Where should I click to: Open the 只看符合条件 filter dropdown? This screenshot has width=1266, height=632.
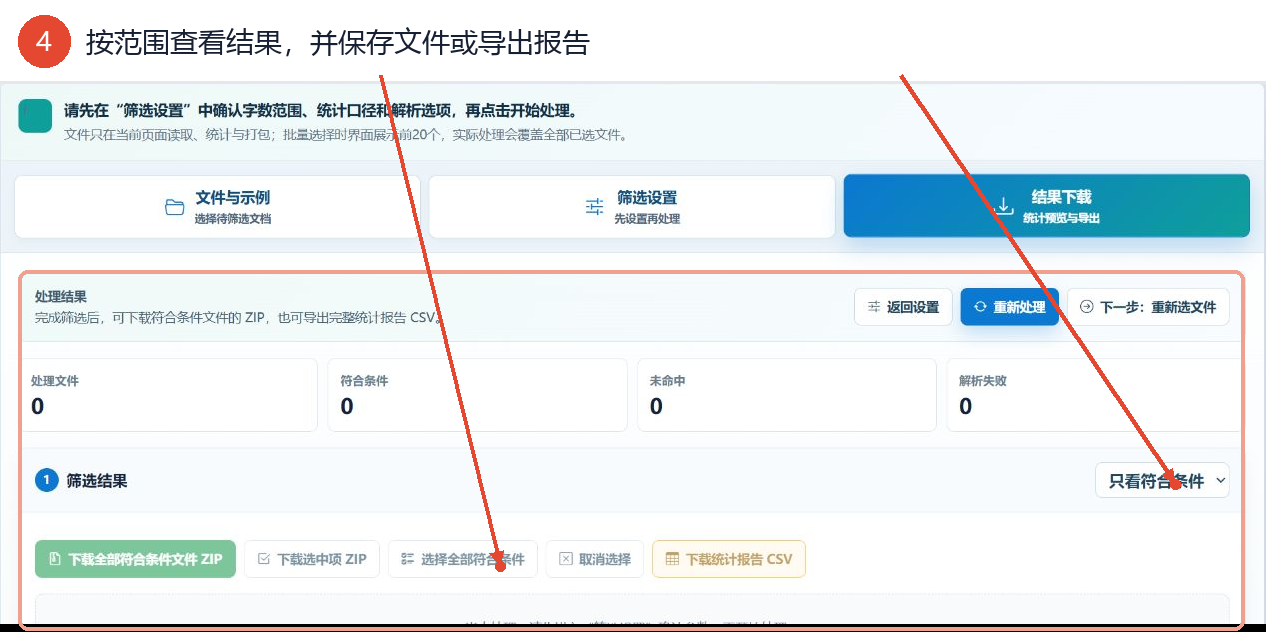tap(1162, 480)
